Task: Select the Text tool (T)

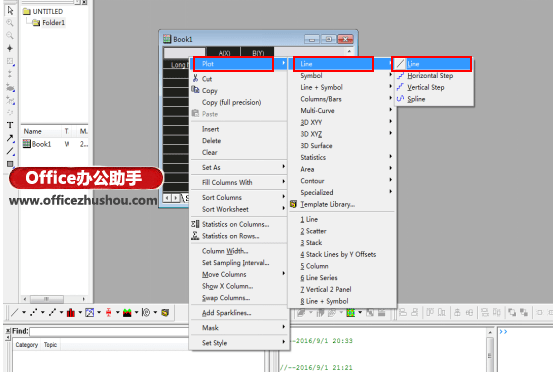Action: coord(10,125)
